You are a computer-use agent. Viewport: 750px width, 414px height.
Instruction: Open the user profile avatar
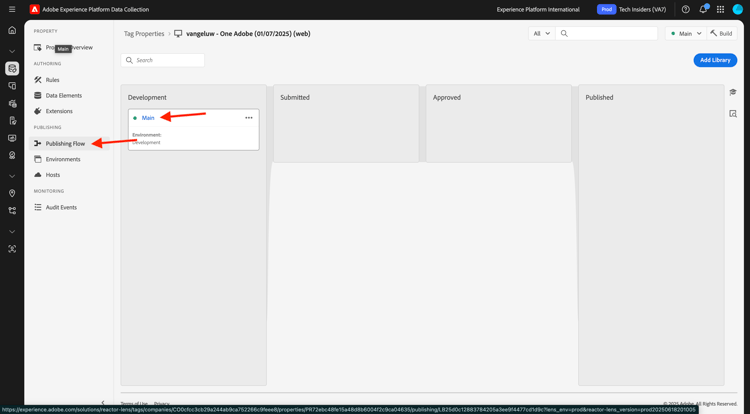[738, 9]
